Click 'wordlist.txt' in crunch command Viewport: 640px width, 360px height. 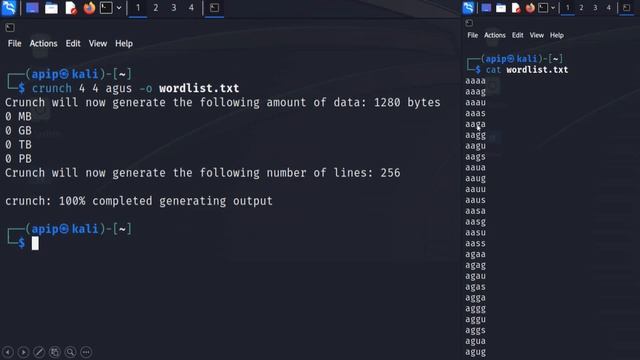pyautogui.click(x=199, y=88)
